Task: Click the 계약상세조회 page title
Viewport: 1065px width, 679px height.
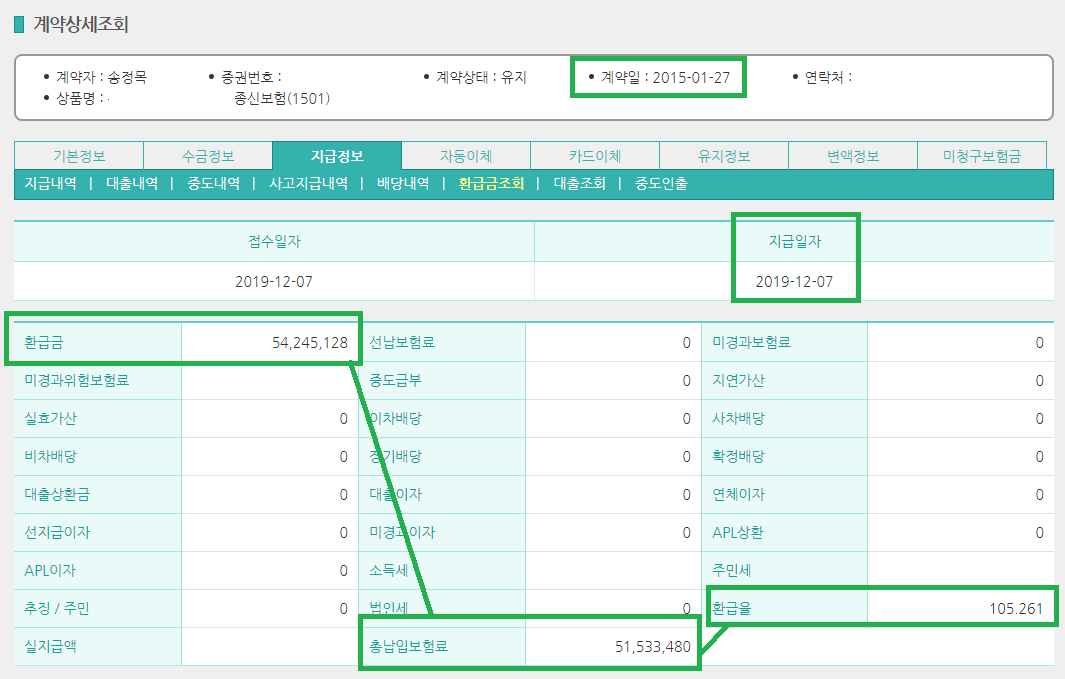Action: coord(81,24)
